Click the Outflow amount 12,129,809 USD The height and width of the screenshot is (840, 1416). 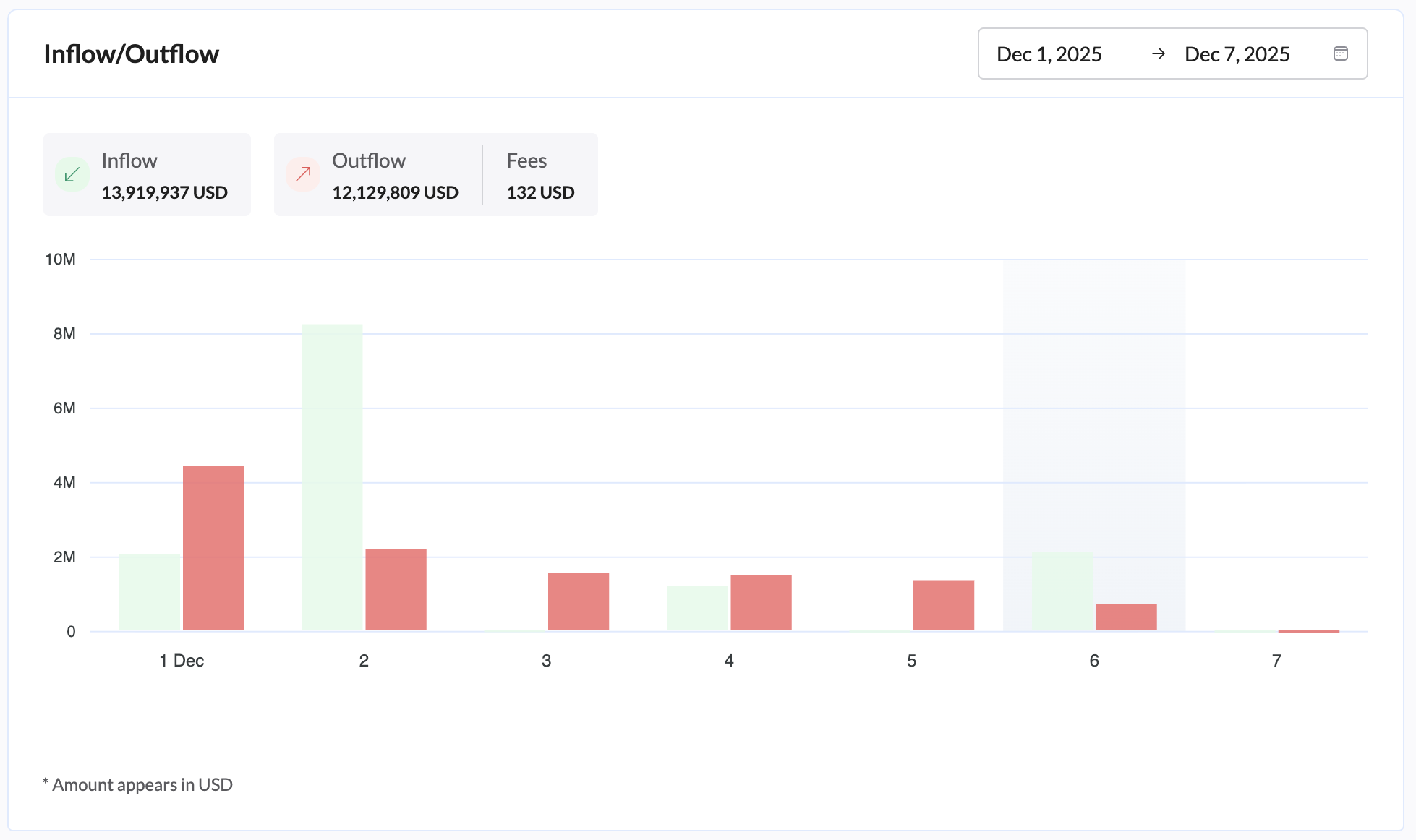[x=395, y=193]
